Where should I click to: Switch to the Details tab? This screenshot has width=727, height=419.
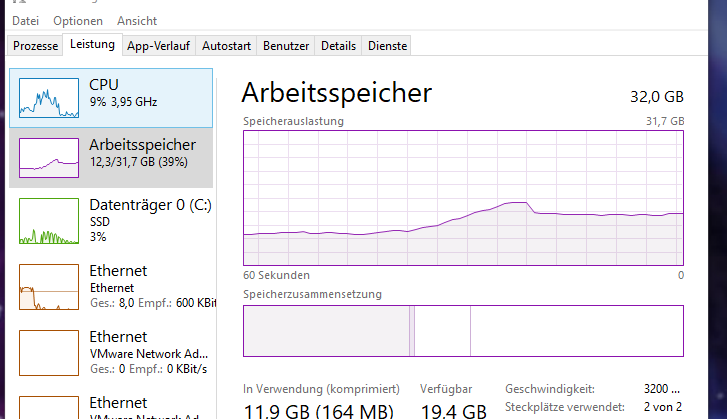[x=338, y=46]
